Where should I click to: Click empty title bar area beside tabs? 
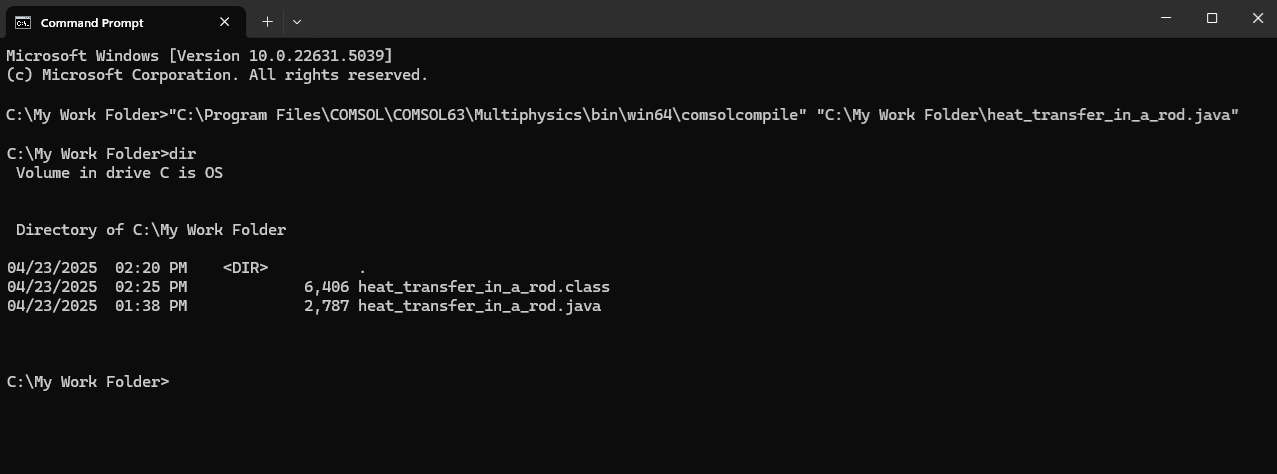[720, 19]
